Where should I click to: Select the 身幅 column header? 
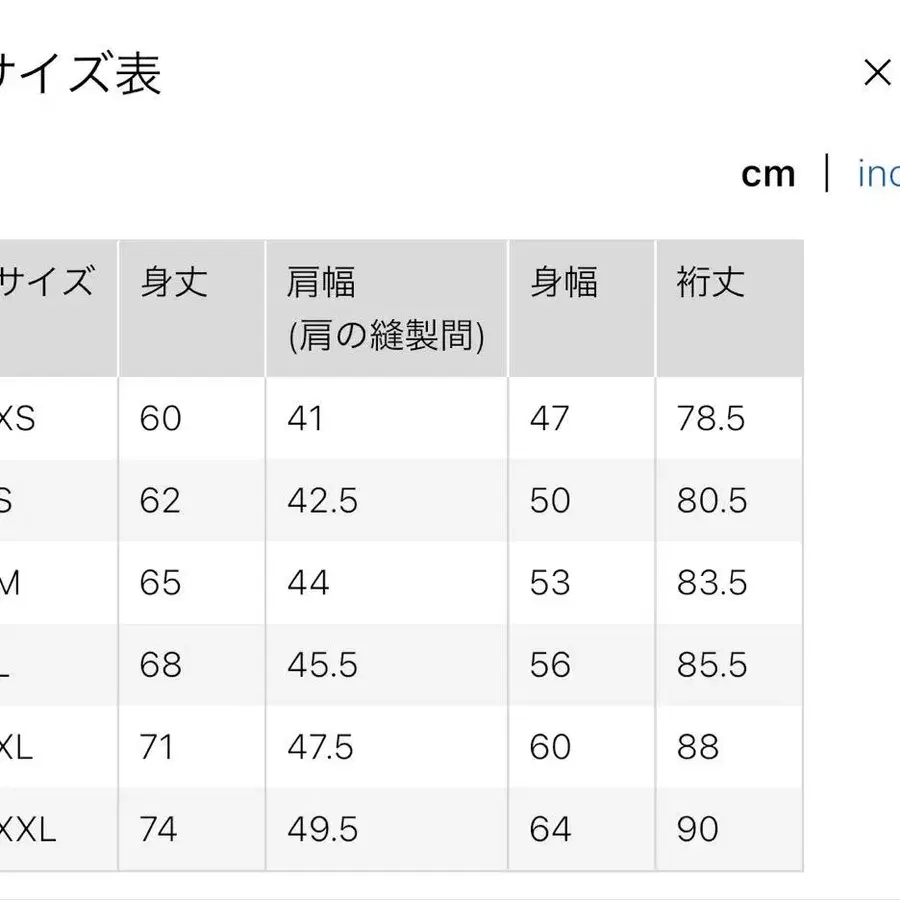[x=566, y=283]
